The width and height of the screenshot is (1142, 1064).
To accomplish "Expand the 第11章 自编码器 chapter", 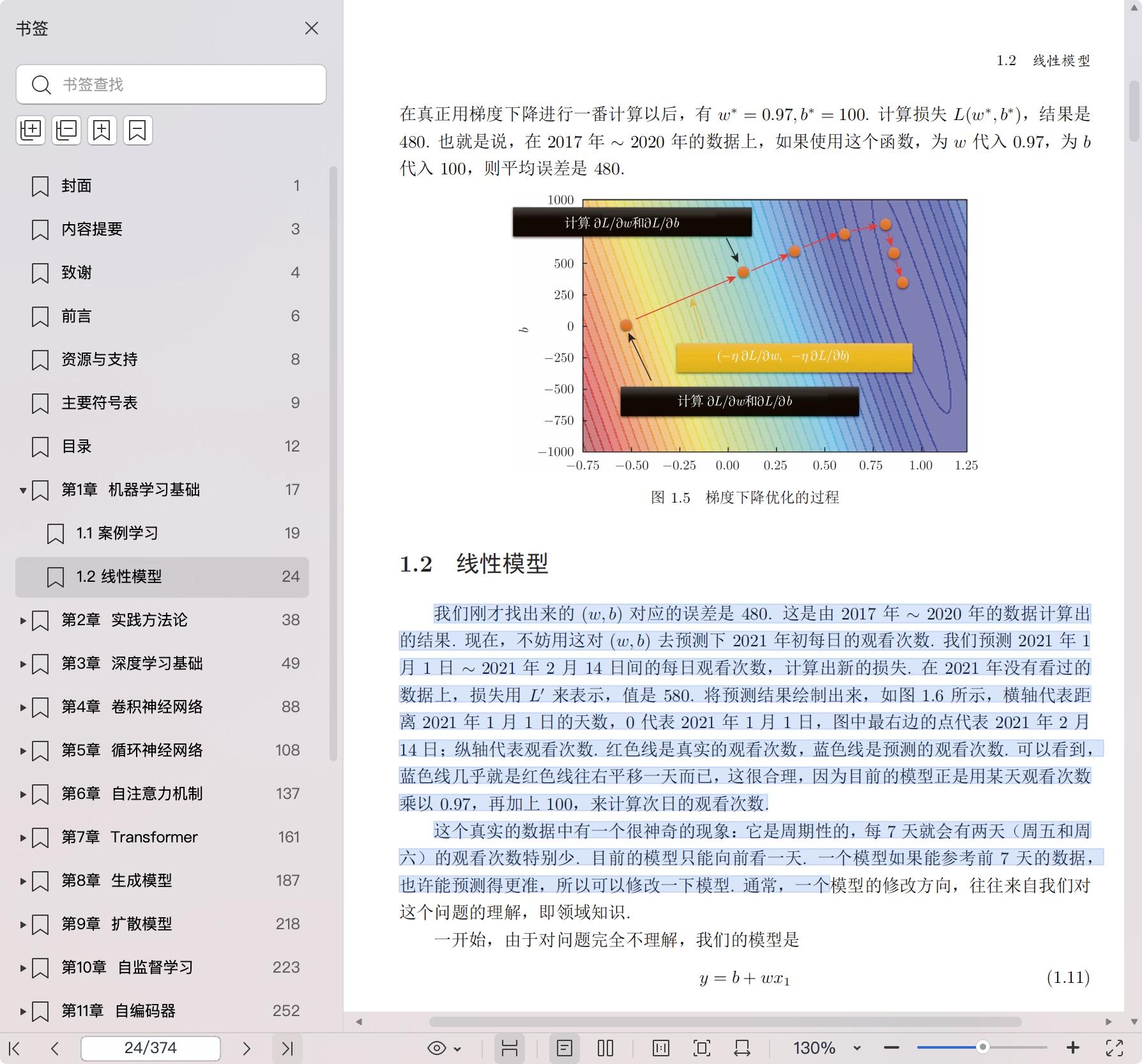I will pyautogui.click(x=23, y=1011).
